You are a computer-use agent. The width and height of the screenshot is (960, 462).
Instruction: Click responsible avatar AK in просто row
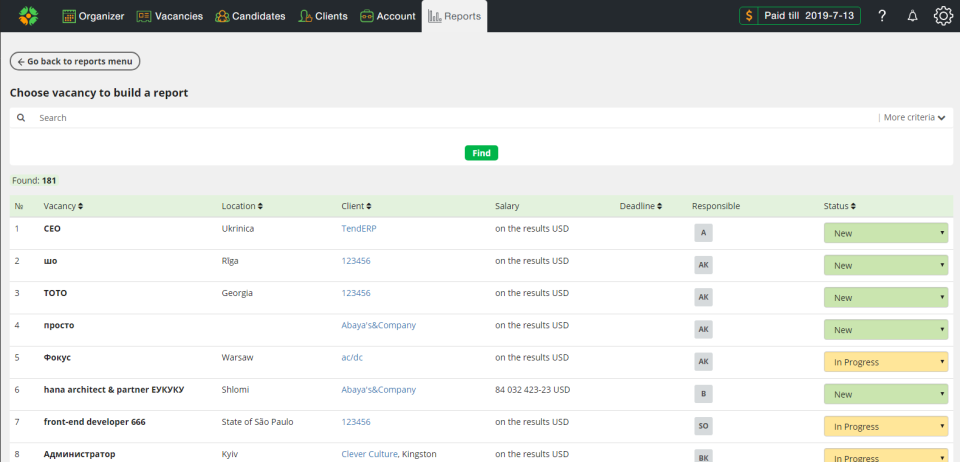pyautogui.click(x=703, y=329)
